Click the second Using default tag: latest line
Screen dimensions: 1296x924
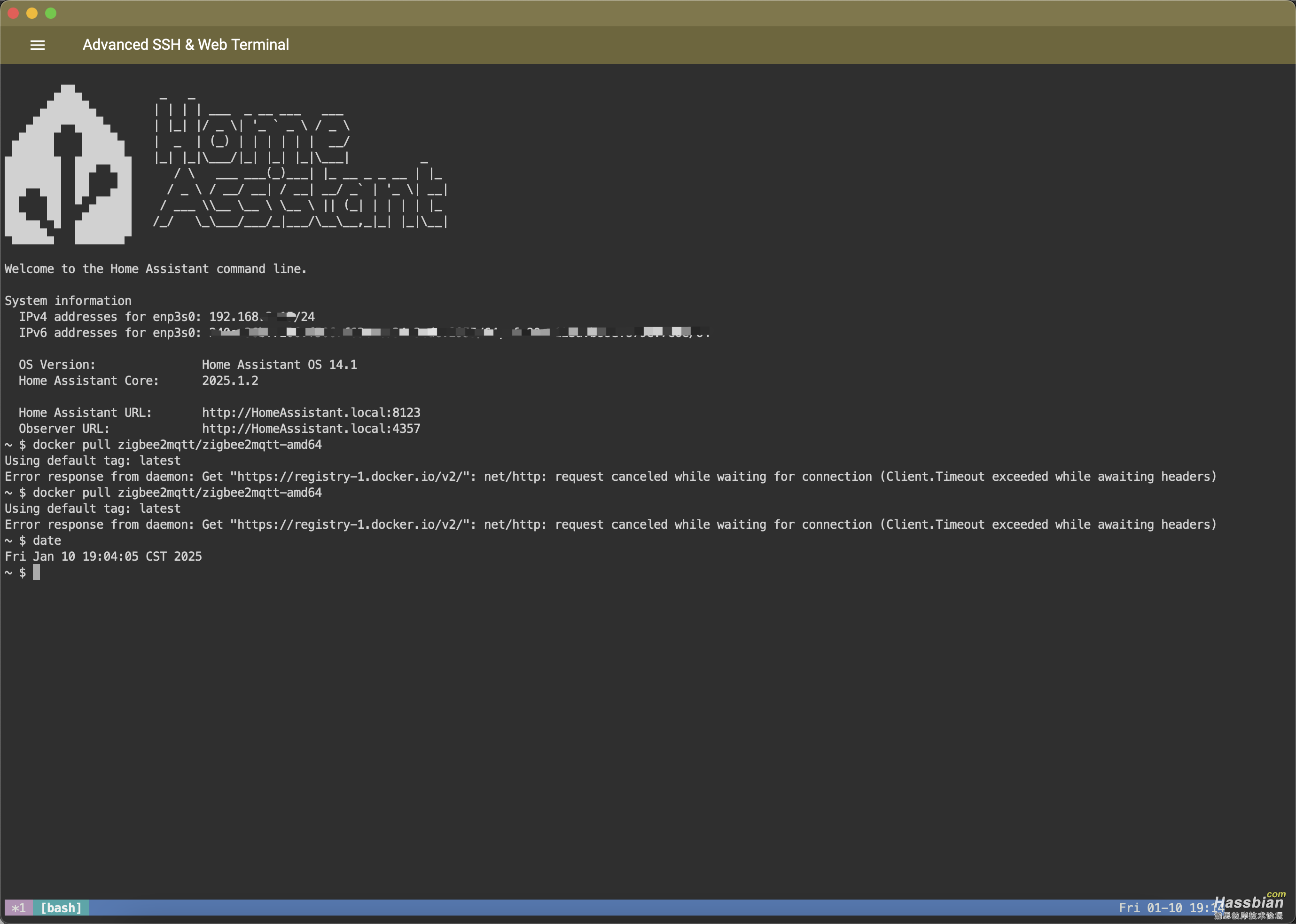click(x=92, y=508)
